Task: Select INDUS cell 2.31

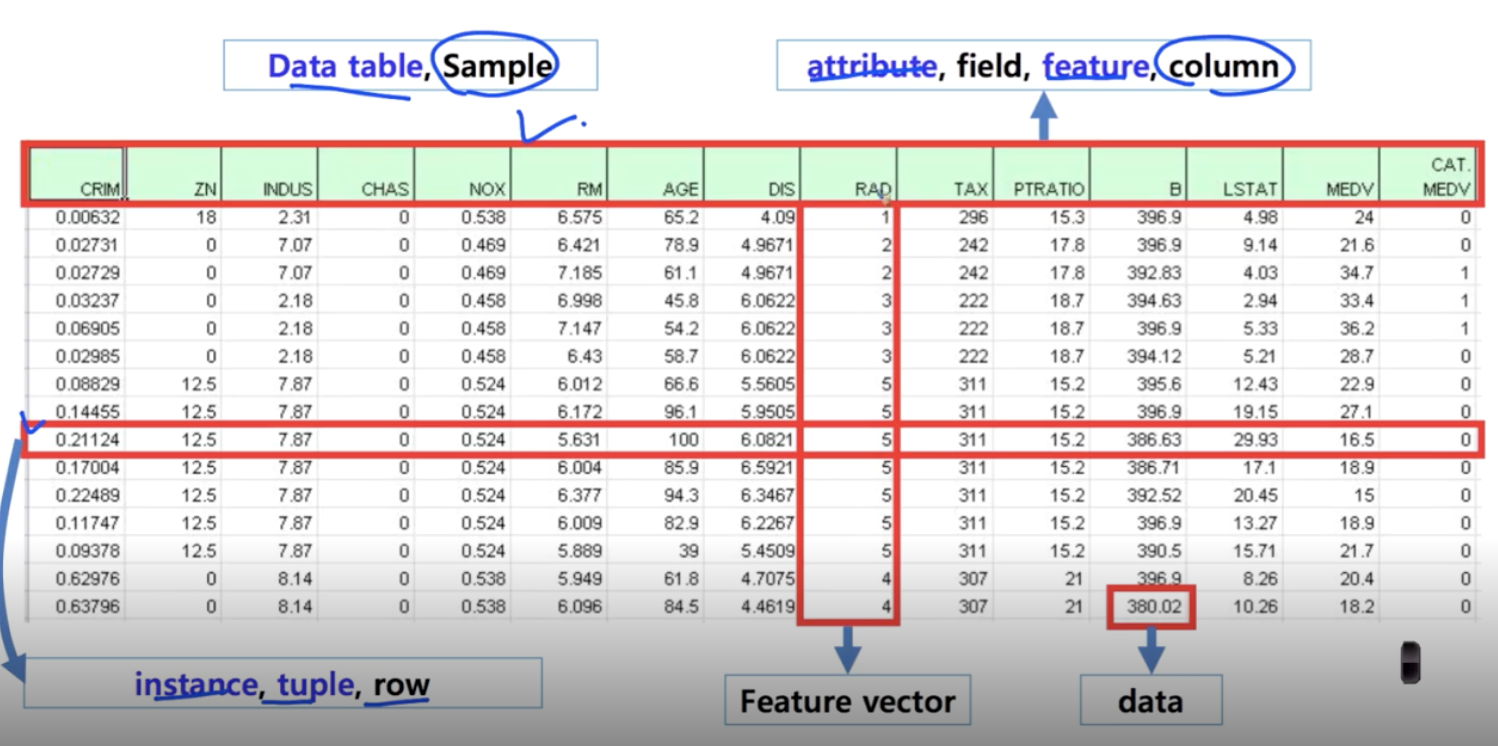Action: pos(294,217)
